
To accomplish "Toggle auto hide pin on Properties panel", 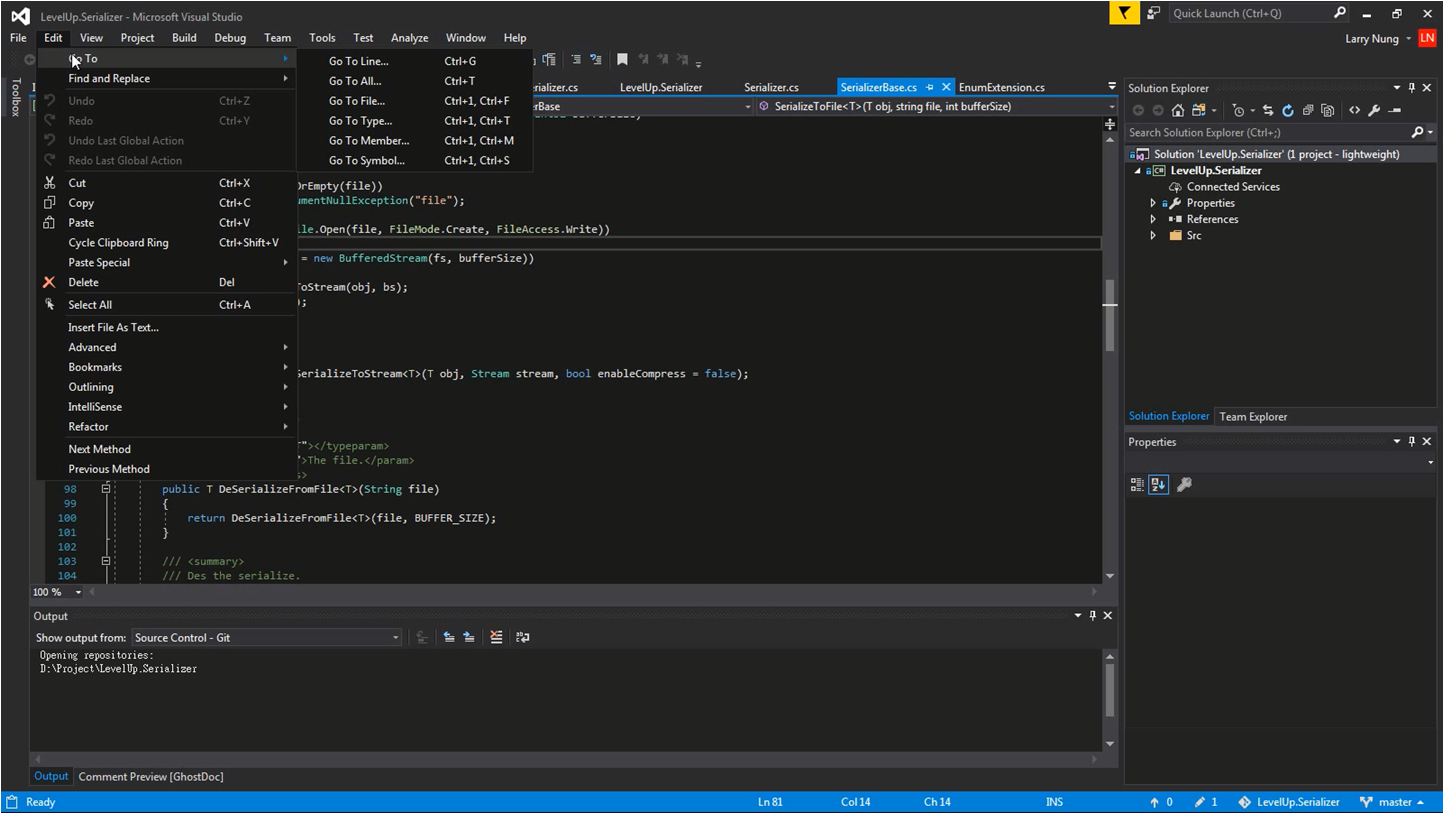I will [1412, 442].
